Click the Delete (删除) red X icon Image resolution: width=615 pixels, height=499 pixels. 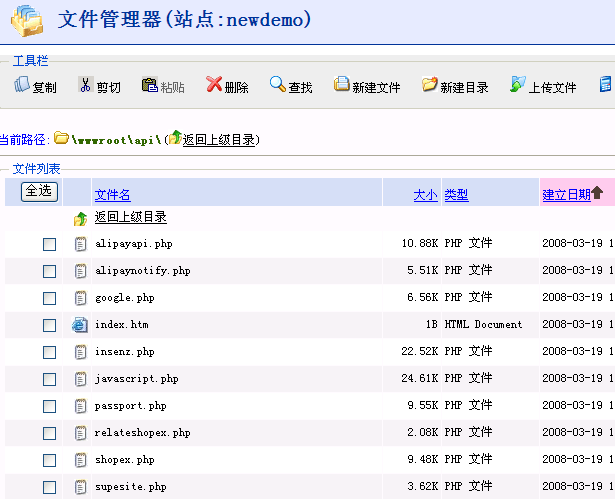[x=214, y=86]
